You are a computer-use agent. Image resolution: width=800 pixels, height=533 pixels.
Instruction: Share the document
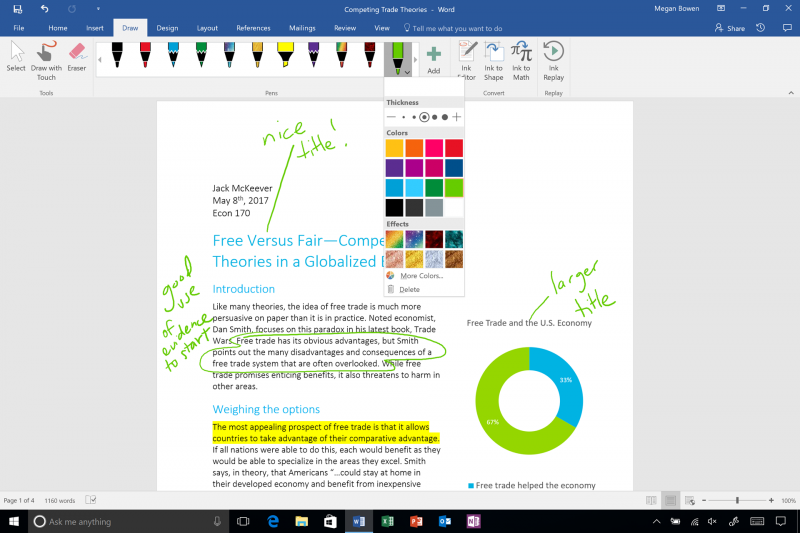coord(730,28)
